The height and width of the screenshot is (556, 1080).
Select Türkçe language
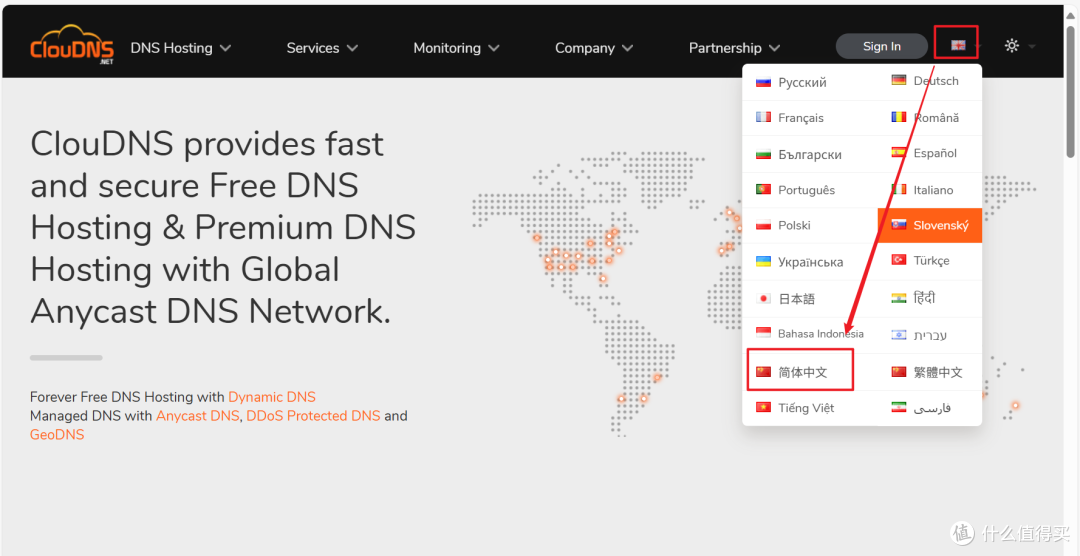(x=930, y=260)
